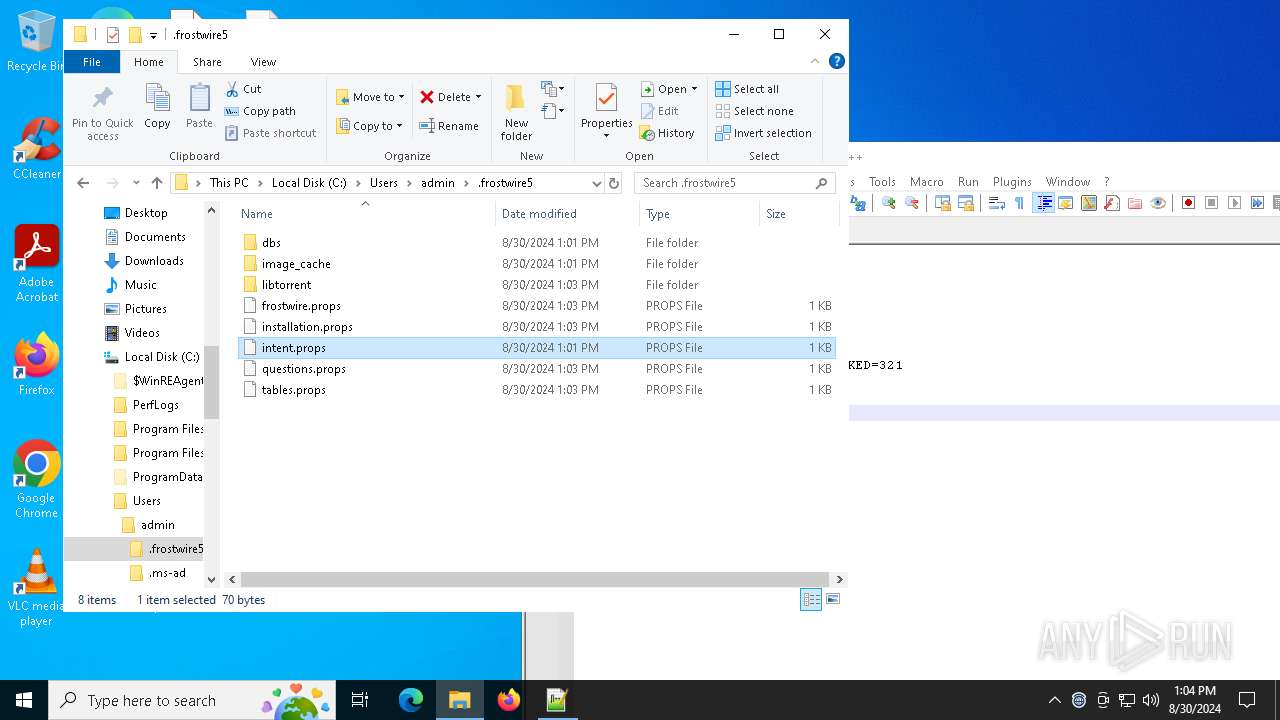Screen dimensions: 1280x720
Task: Open Quick Access Toolbar customize dropdown
Action: (x=153, y=35)
